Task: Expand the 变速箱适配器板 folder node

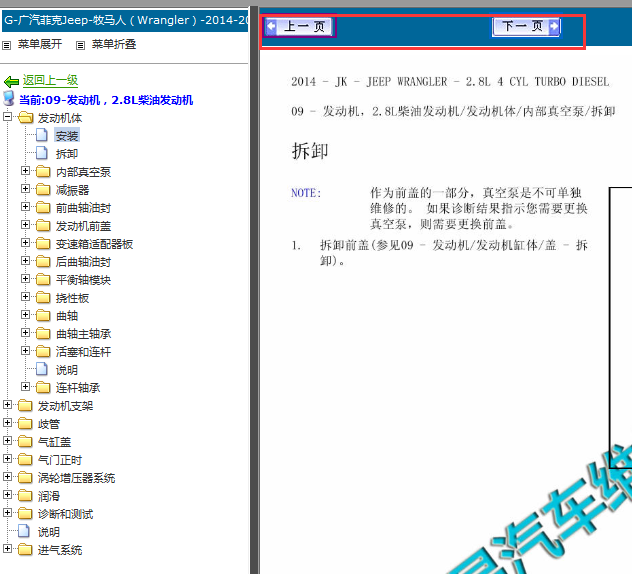Action: pyautogui.click(x=25, y=243)
